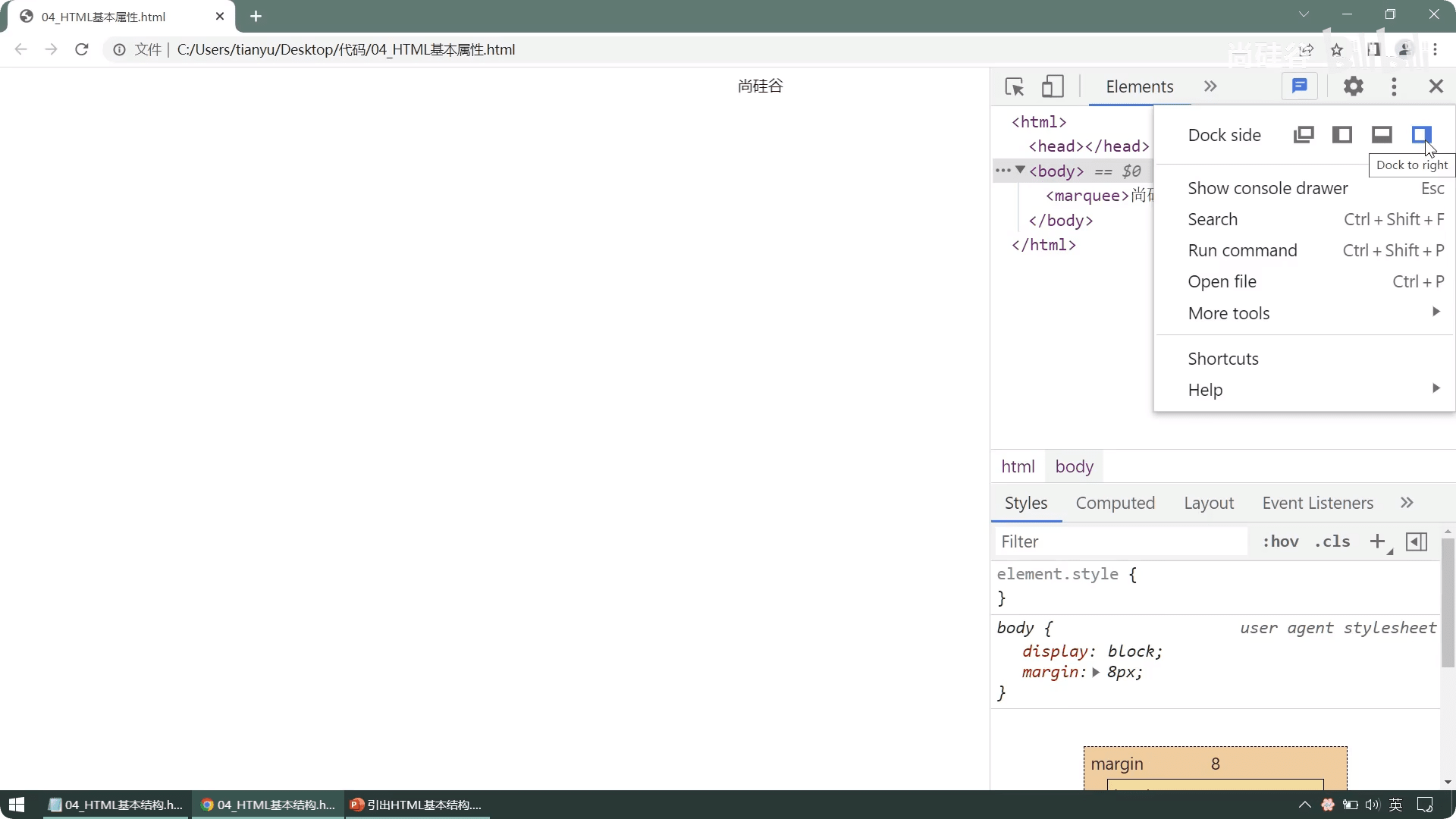Dock DevTools to bottom

click(1382, 135)
